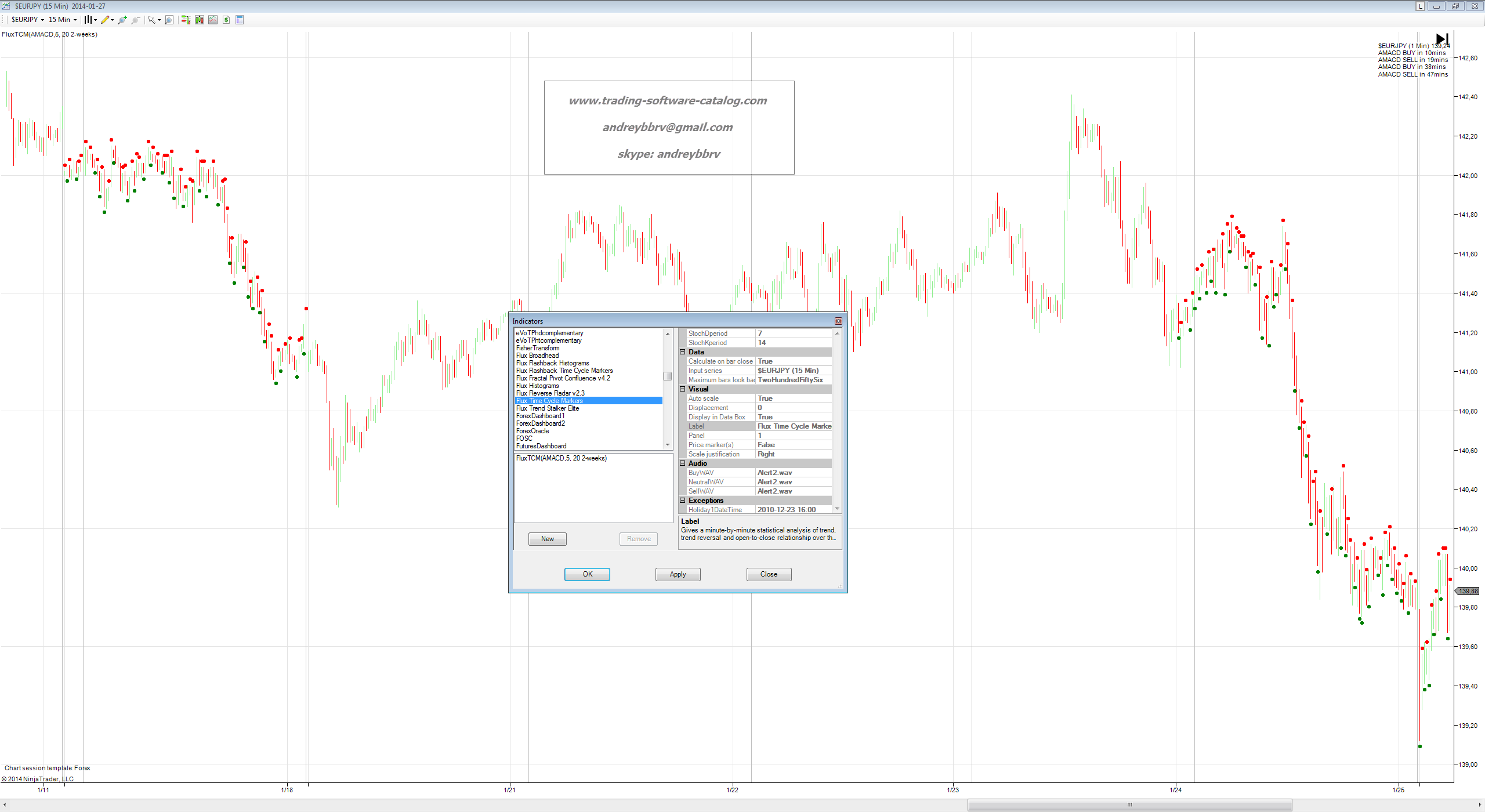Collapse the Data property group
Viewport: 1485px width, 812px height.
pos(683,352)
